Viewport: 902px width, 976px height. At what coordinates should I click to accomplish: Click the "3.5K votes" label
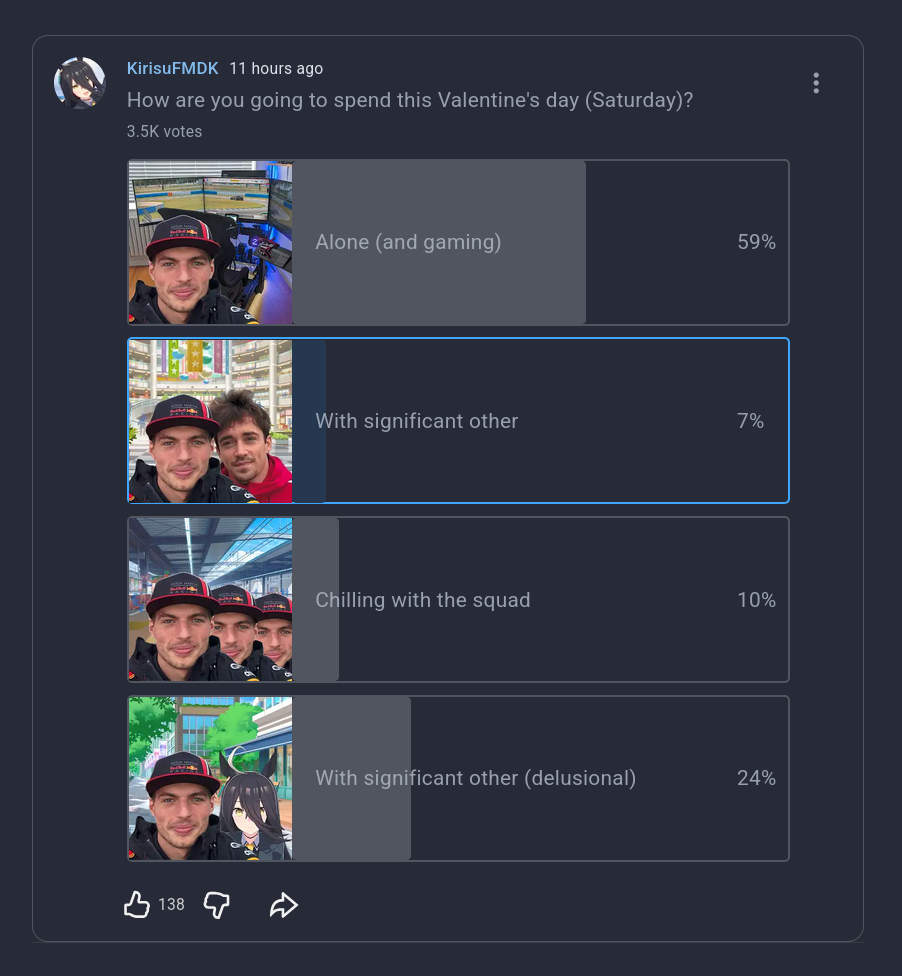point(165,131)
